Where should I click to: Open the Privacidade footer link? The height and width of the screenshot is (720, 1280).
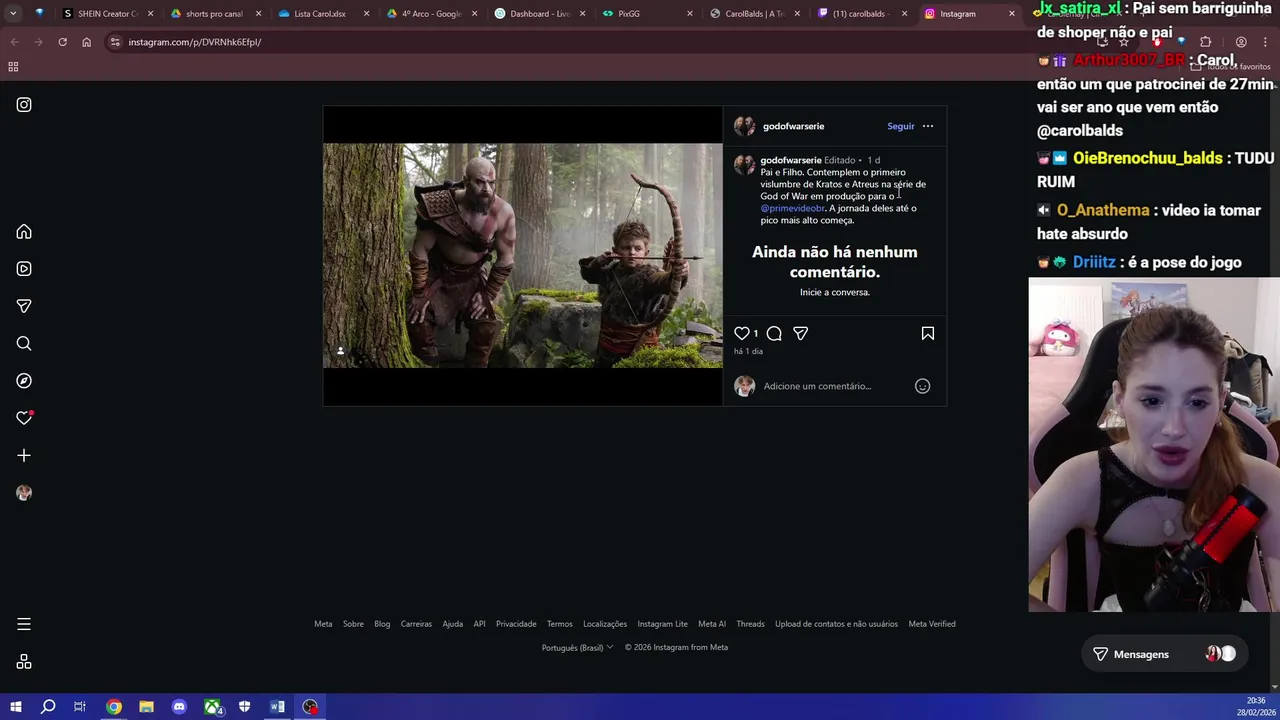[516, 624]
